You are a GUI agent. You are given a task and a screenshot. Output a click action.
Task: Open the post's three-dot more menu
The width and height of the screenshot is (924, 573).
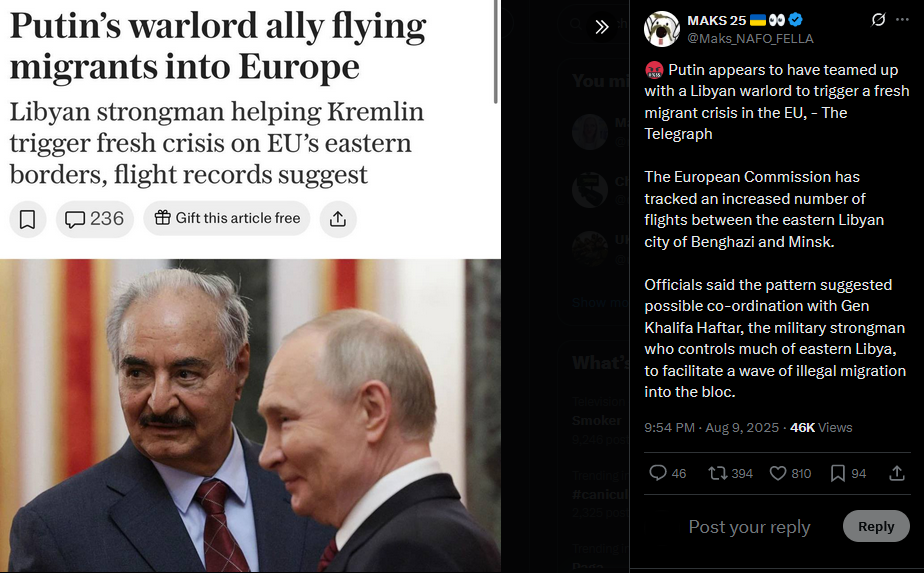pos(902,20)
